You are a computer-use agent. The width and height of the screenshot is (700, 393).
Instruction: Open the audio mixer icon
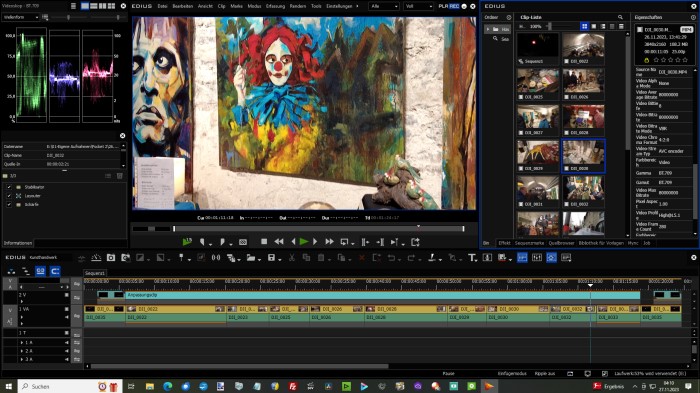click(x=537, y=258)
